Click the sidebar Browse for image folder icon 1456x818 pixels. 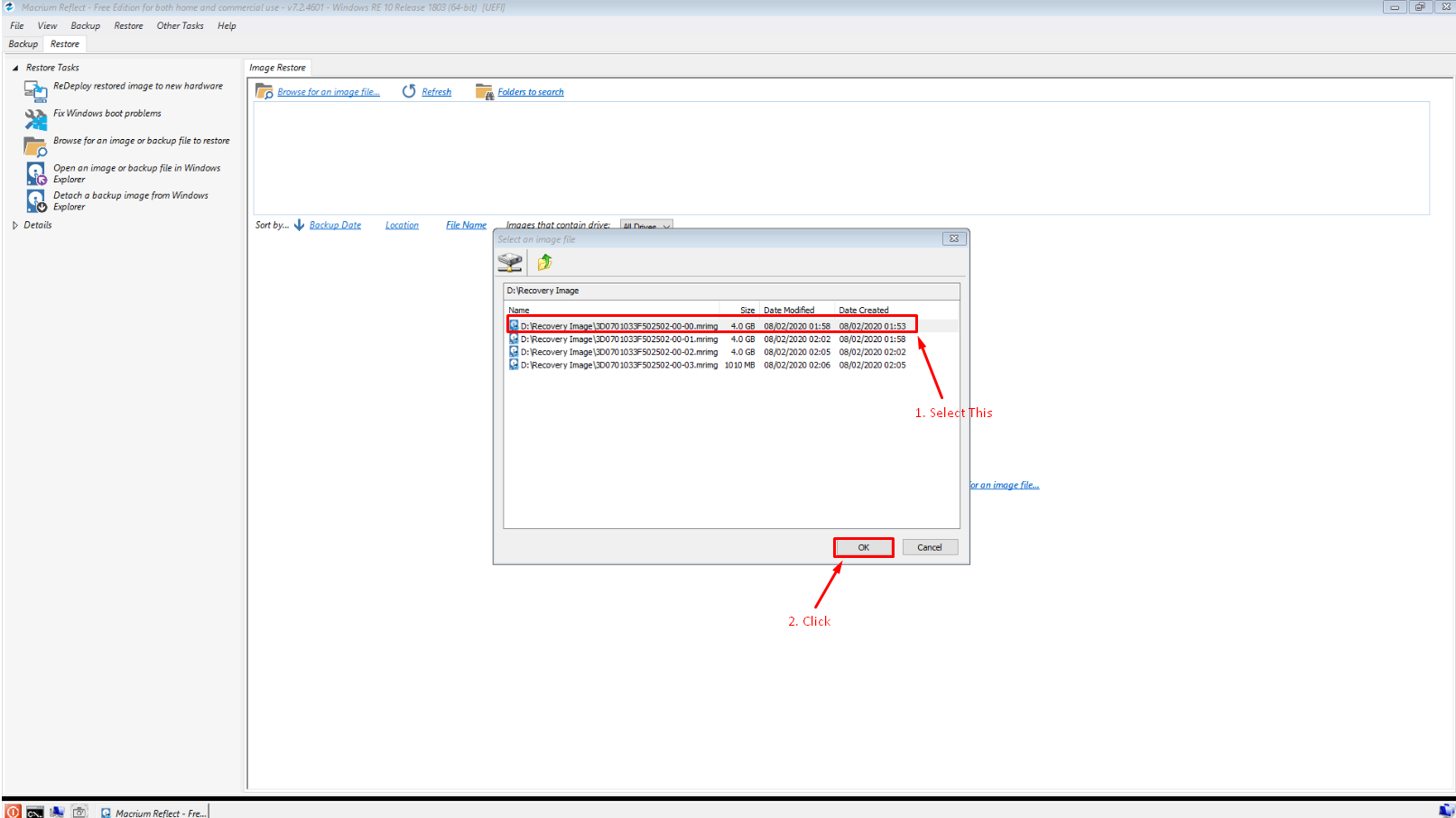click(x=36, y=146)
